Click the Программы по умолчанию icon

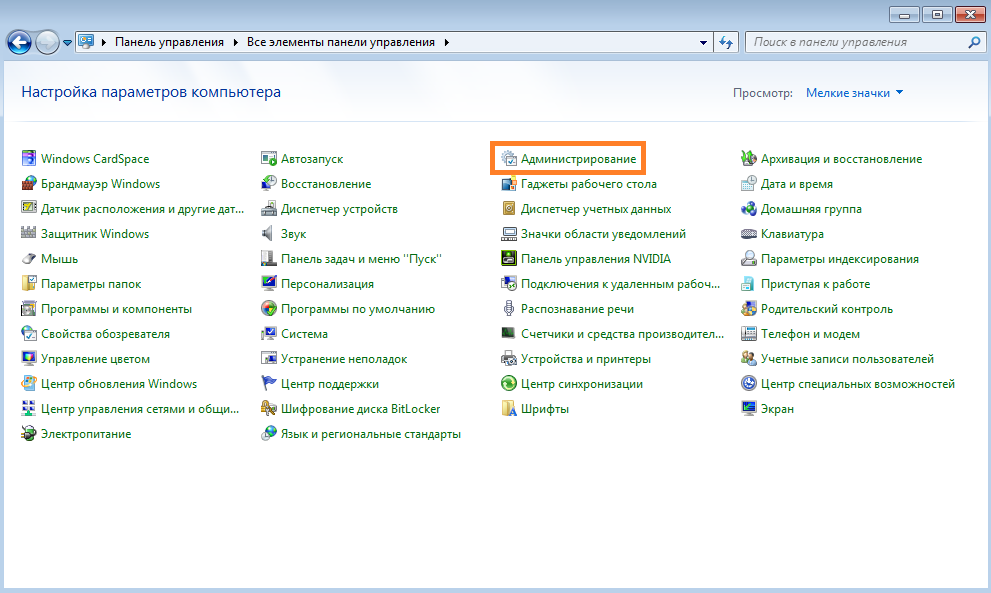click(x=269, y=309)
